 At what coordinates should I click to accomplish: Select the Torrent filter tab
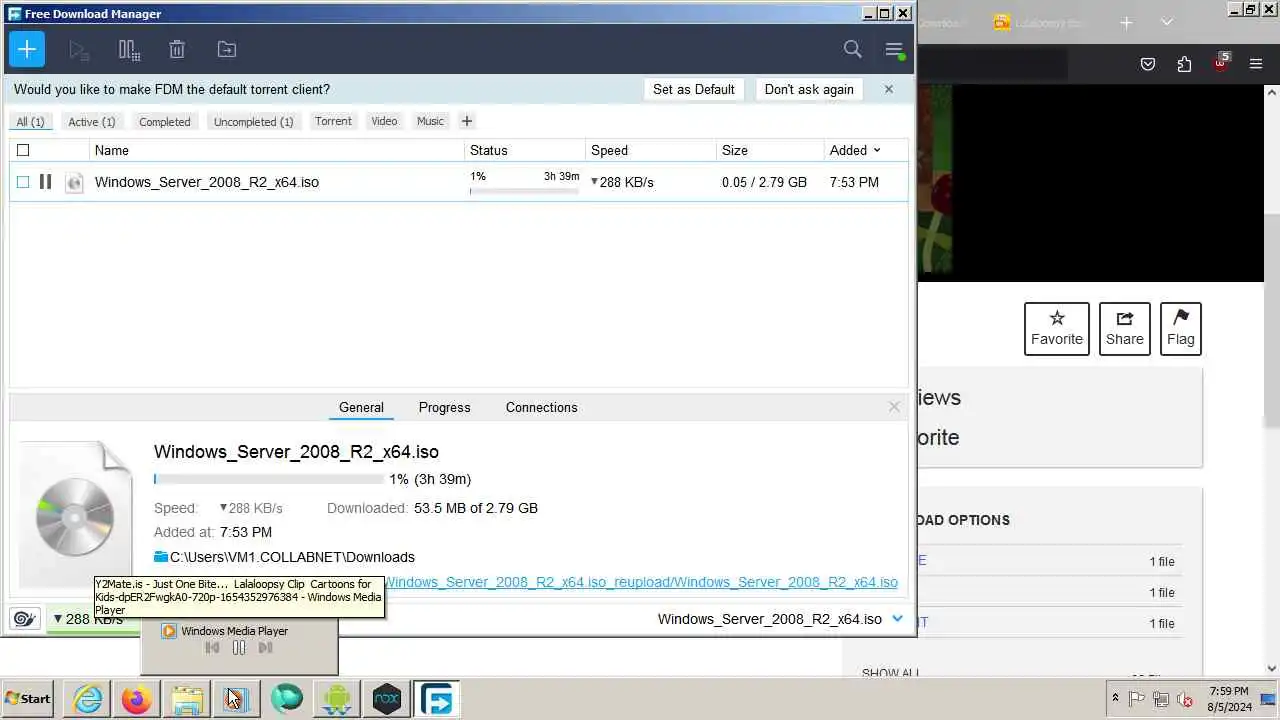click(333, 121)
